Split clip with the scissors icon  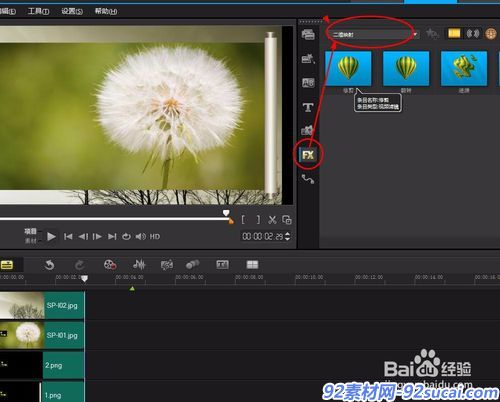[272, 220]
